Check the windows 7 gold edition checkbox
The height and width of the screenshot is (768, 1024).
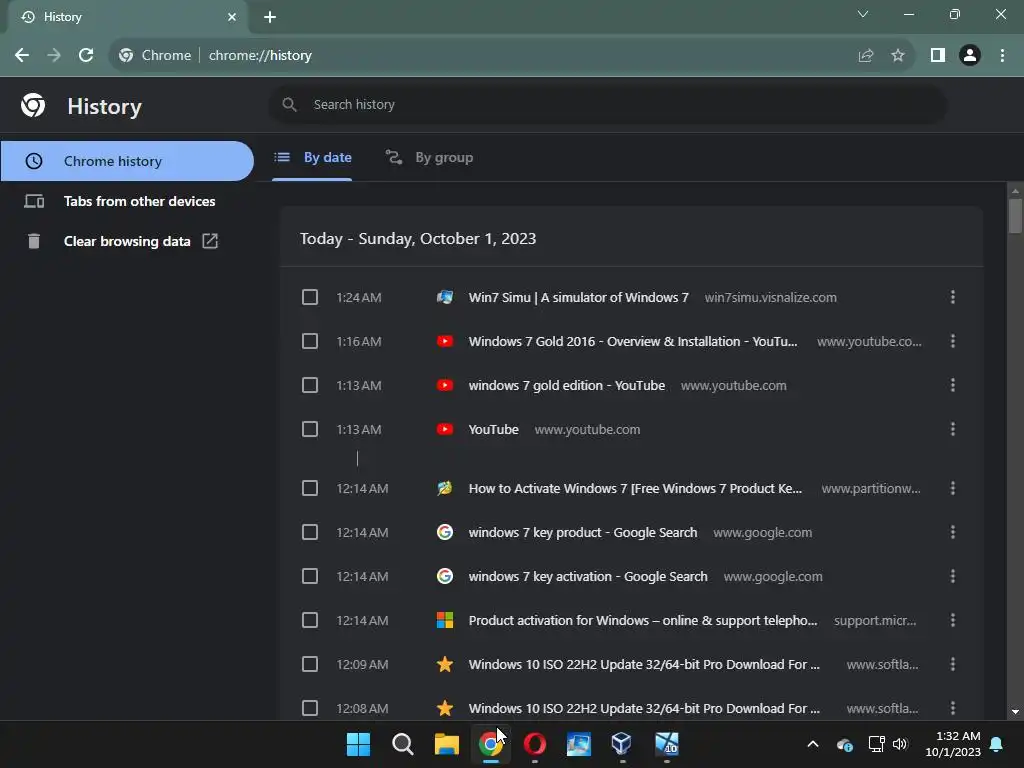(x=310, y=385)
